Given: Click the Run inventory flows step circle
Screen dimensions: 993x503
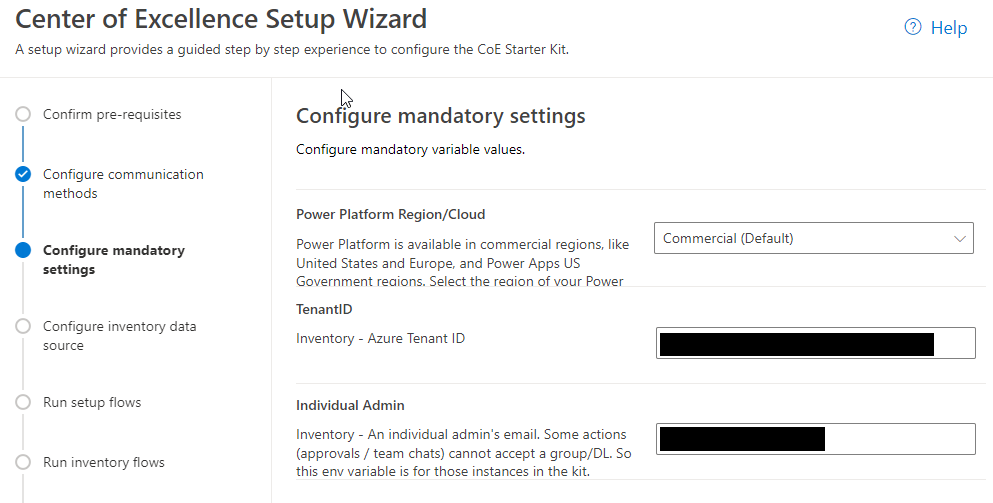Looking at the screenshot, I should (x=23, y=462).
